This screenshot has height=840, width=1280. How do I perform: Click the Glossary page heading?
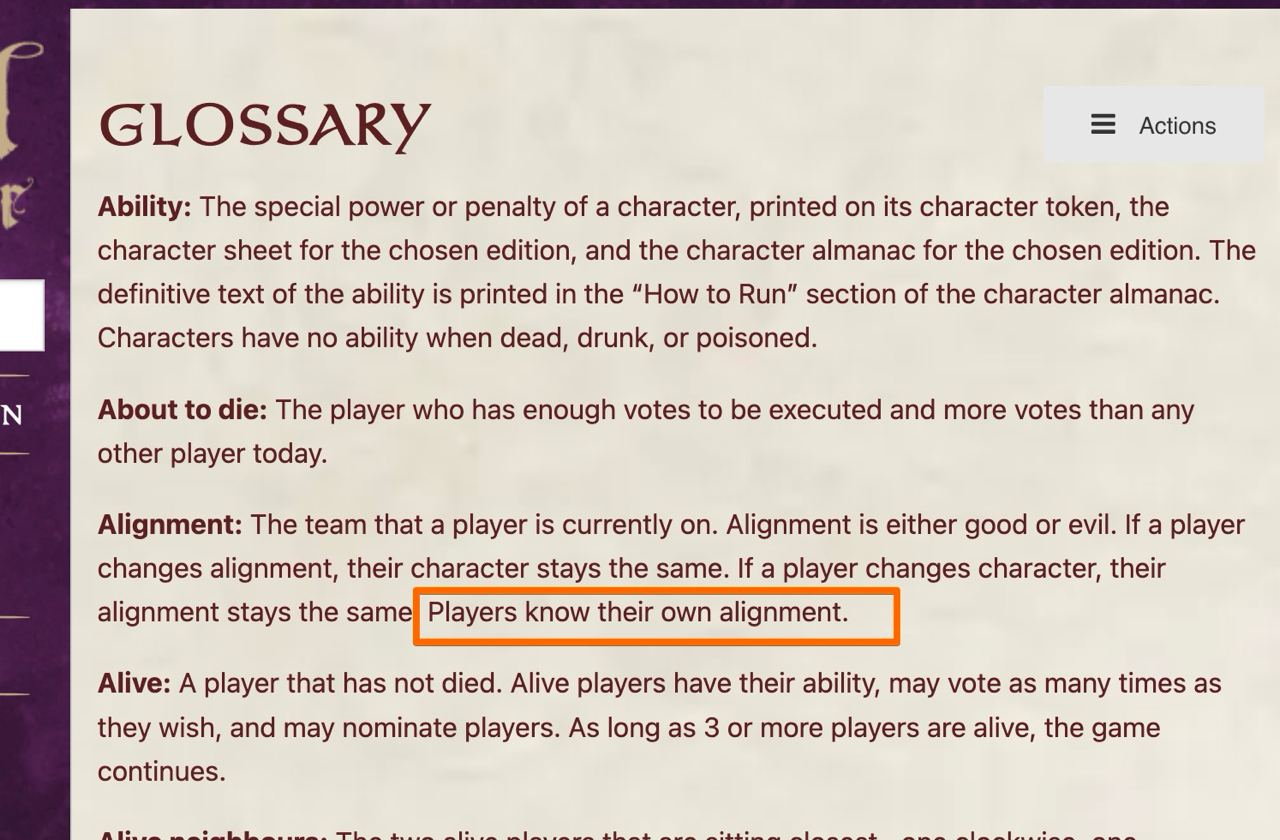[x=264, y=126]
